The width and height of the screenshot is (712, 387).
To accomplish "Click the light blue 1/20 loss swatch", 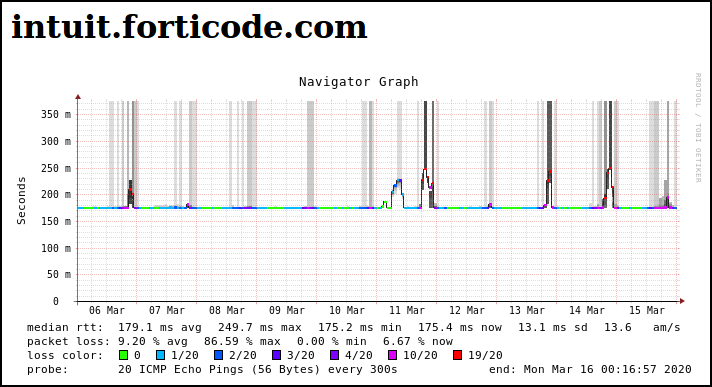I will point(160,355).
